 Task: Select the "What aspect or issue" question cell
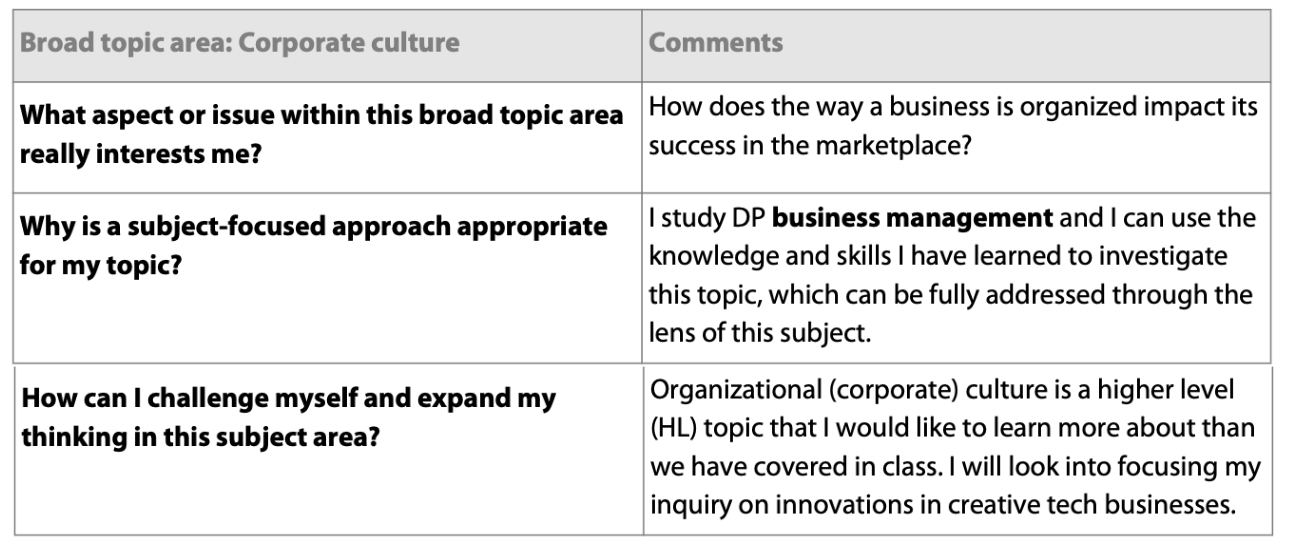pos(322,130)
